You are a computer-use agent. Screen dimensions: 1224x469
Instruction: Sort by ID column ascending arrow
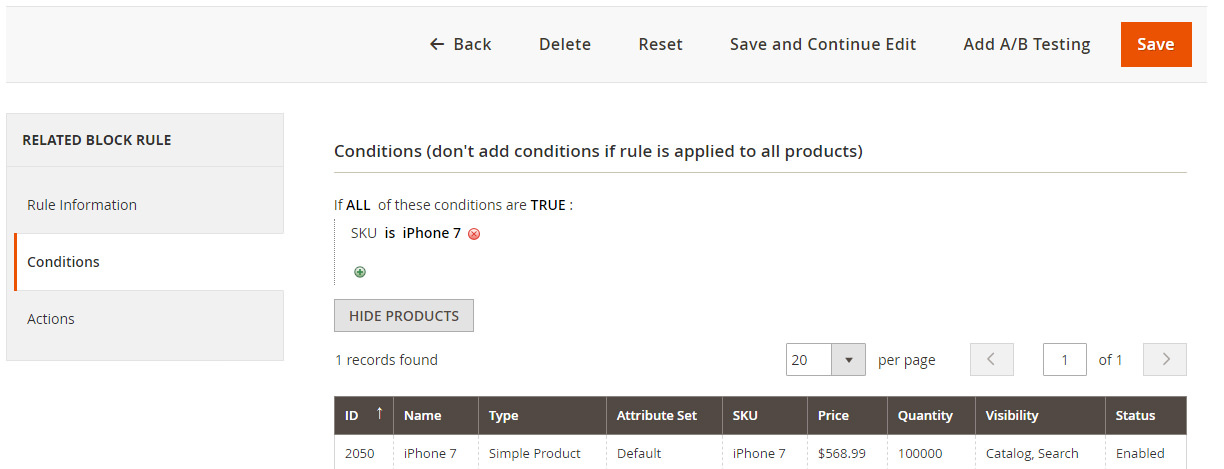pos(379,413)
